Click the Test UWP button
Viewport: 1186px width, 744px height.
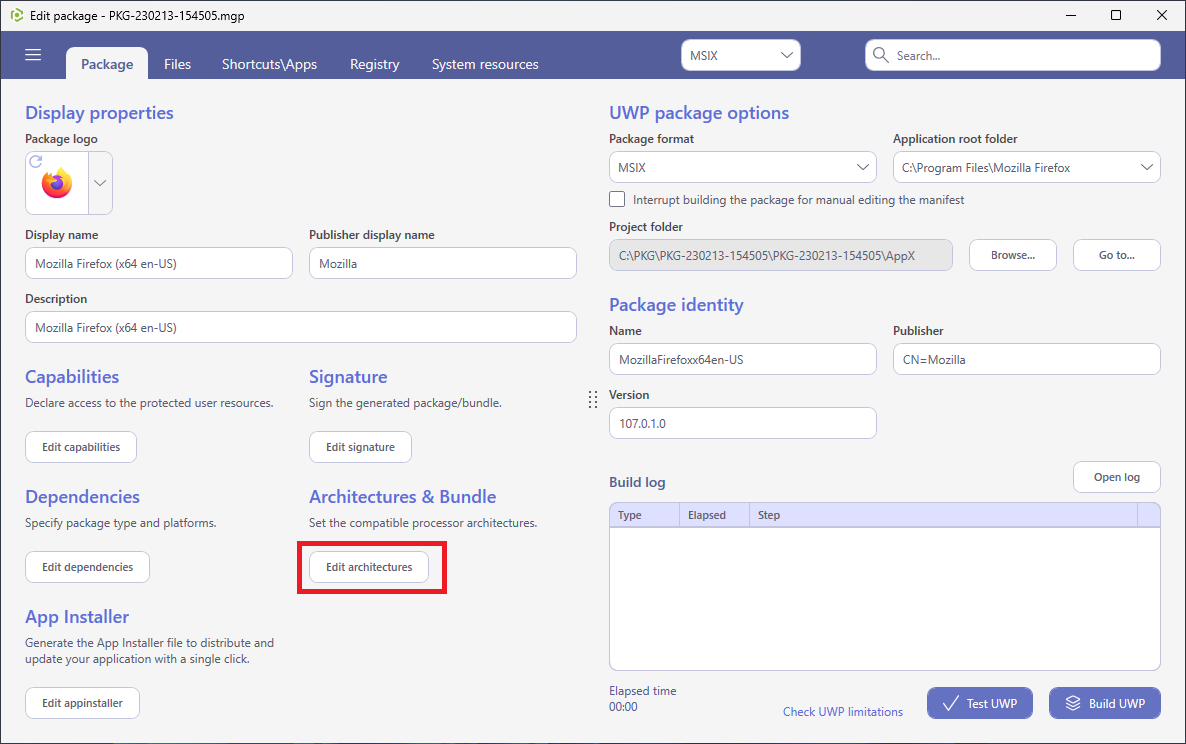point(980,703)
